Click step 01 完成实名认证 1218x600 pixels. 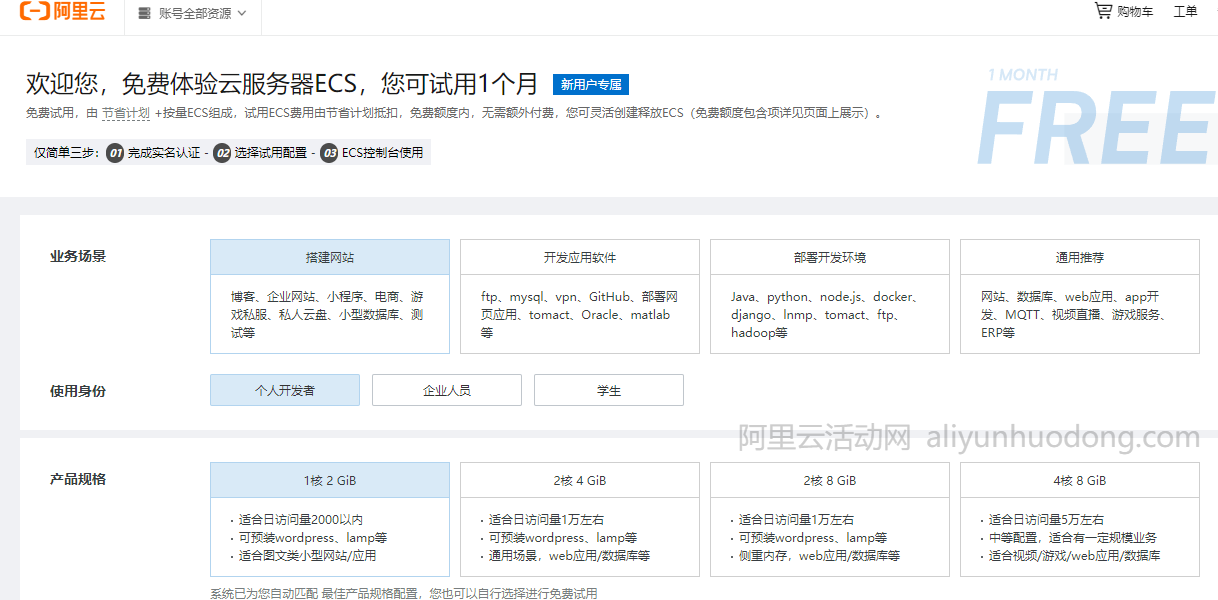154,153
